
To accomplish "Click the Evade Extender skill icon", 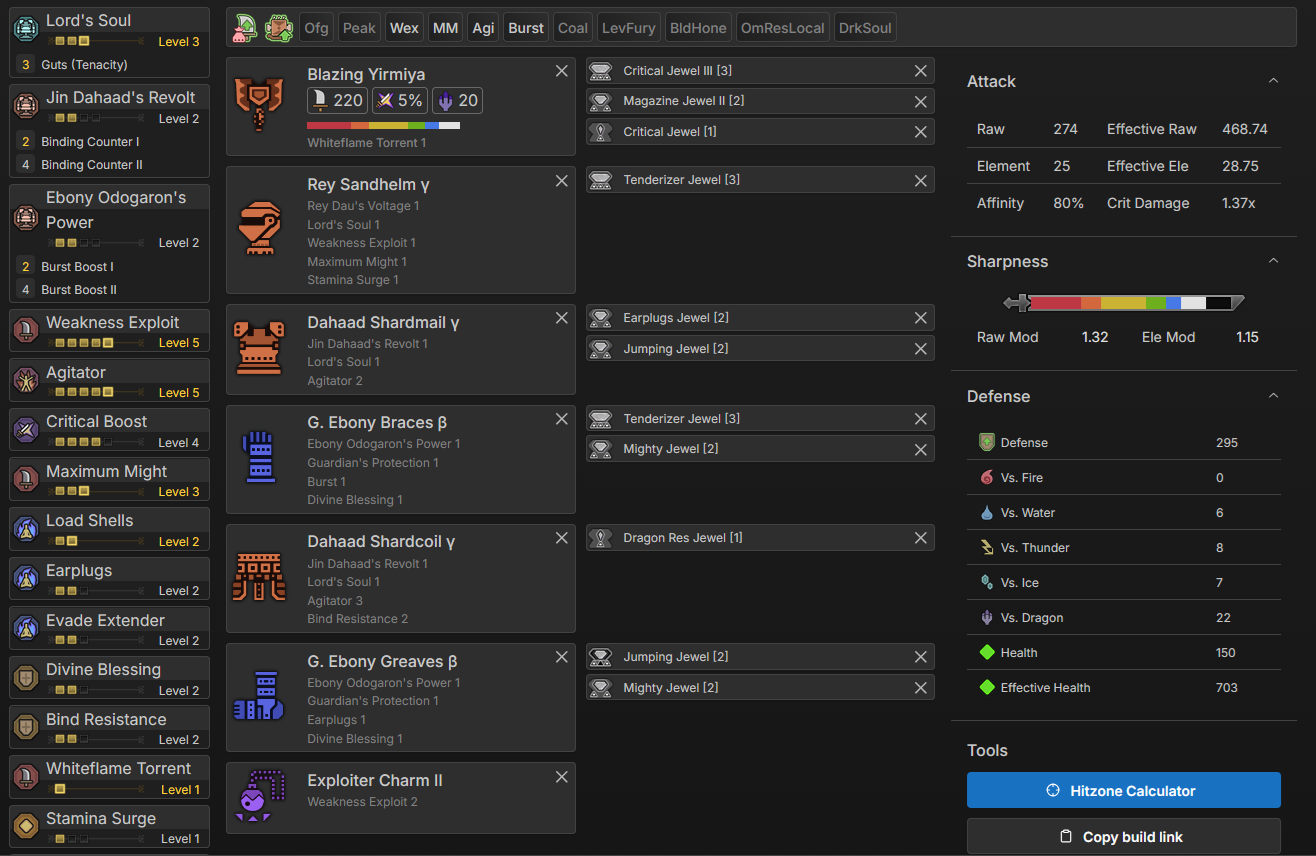I will tap(26, 628).
